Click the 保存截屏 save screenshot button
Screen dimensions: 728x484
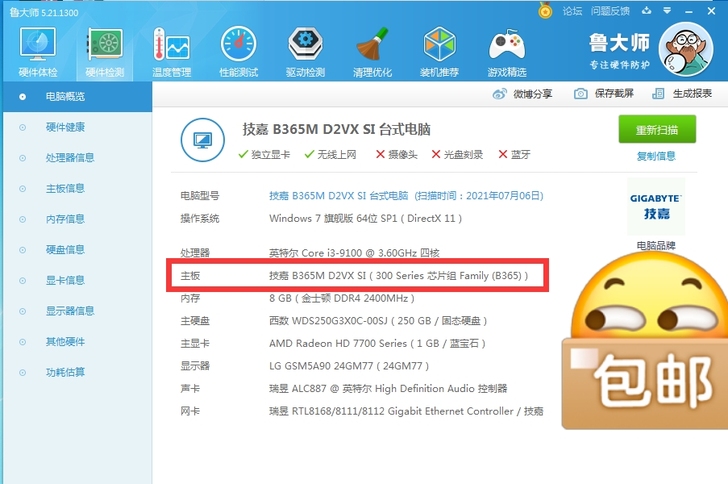coord(604,94)
